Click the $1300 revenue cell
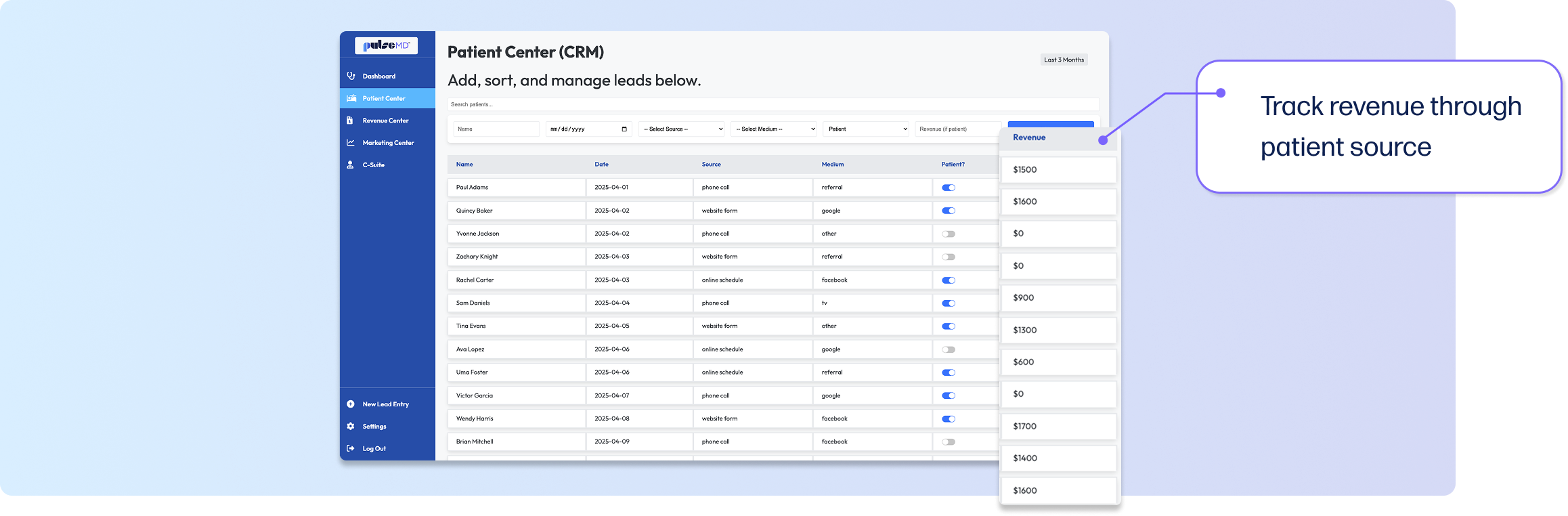 (x=1058, y=330)
